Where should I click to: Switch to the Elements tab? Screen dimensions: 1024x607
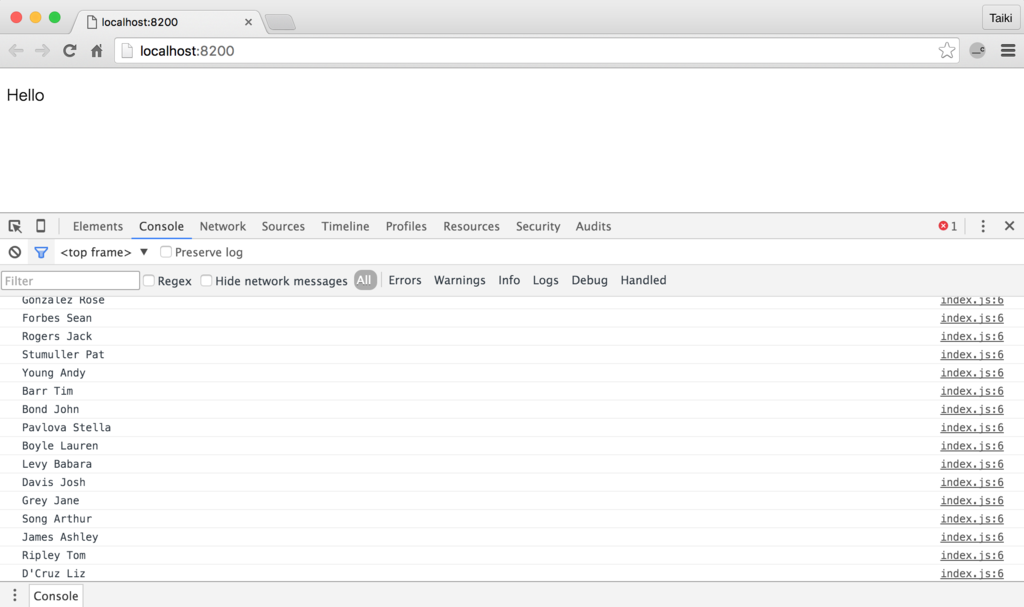(98, 226)
